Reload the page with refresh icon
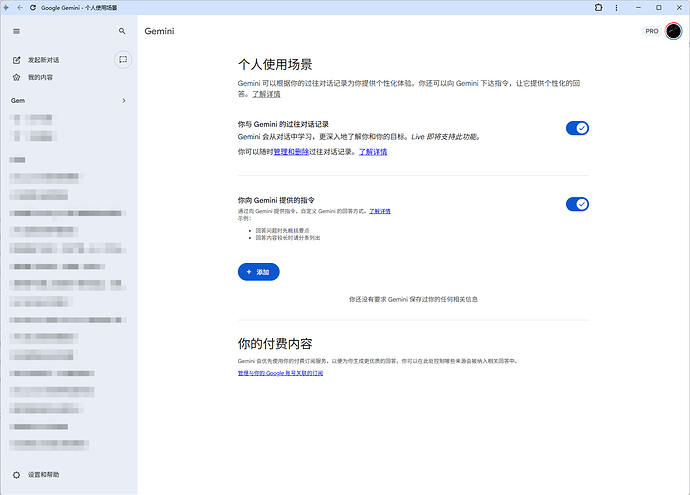The height and width of the screenshot is (495, 690). [33, 7]
